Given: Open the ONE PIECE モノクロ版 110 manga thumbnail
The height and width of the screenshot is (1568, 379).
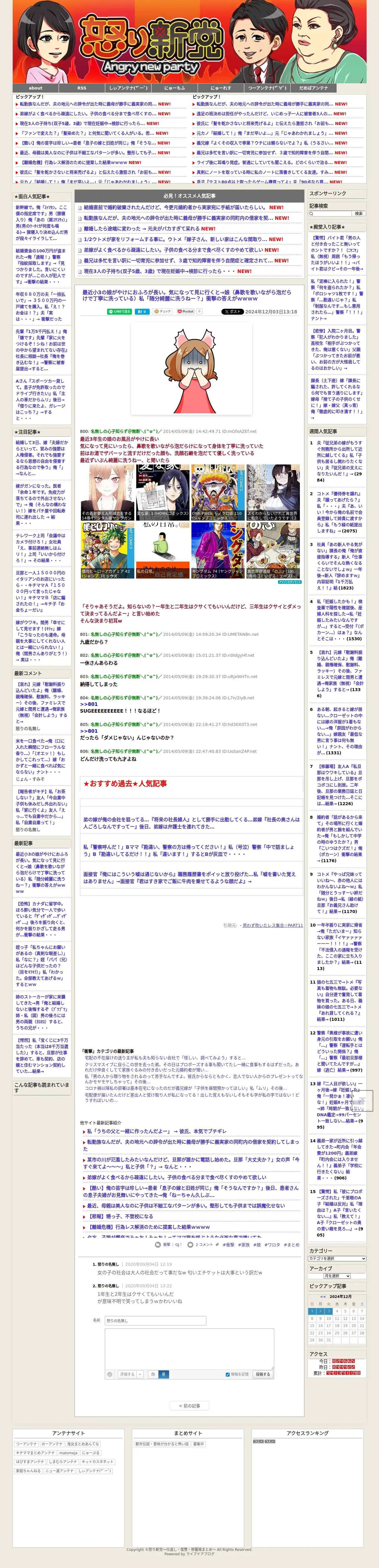Looking at the screenshot, I should click(218, 492).
